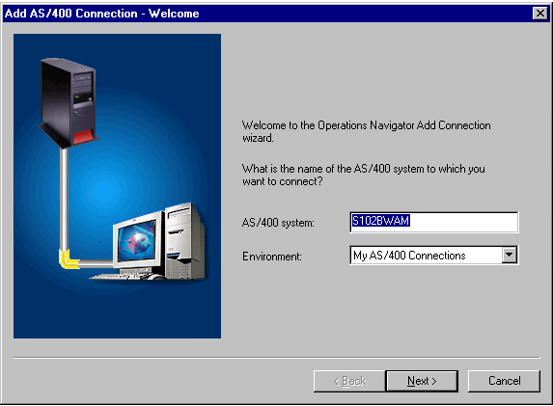The width and height of the screenshot is (553, 406).
Task: Select the My AS/400 Connections combo box
Action: (433, 255)
